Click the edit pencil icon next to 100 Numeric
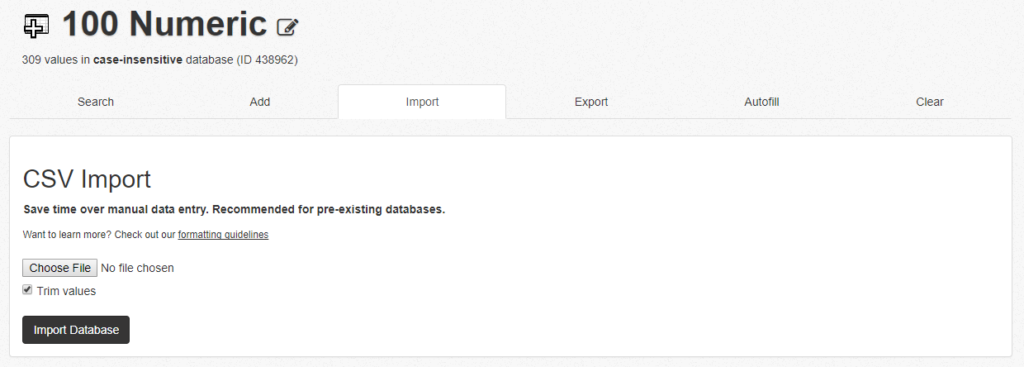The width and height of the screenshot is (1024, 367). tap(287, 27)
